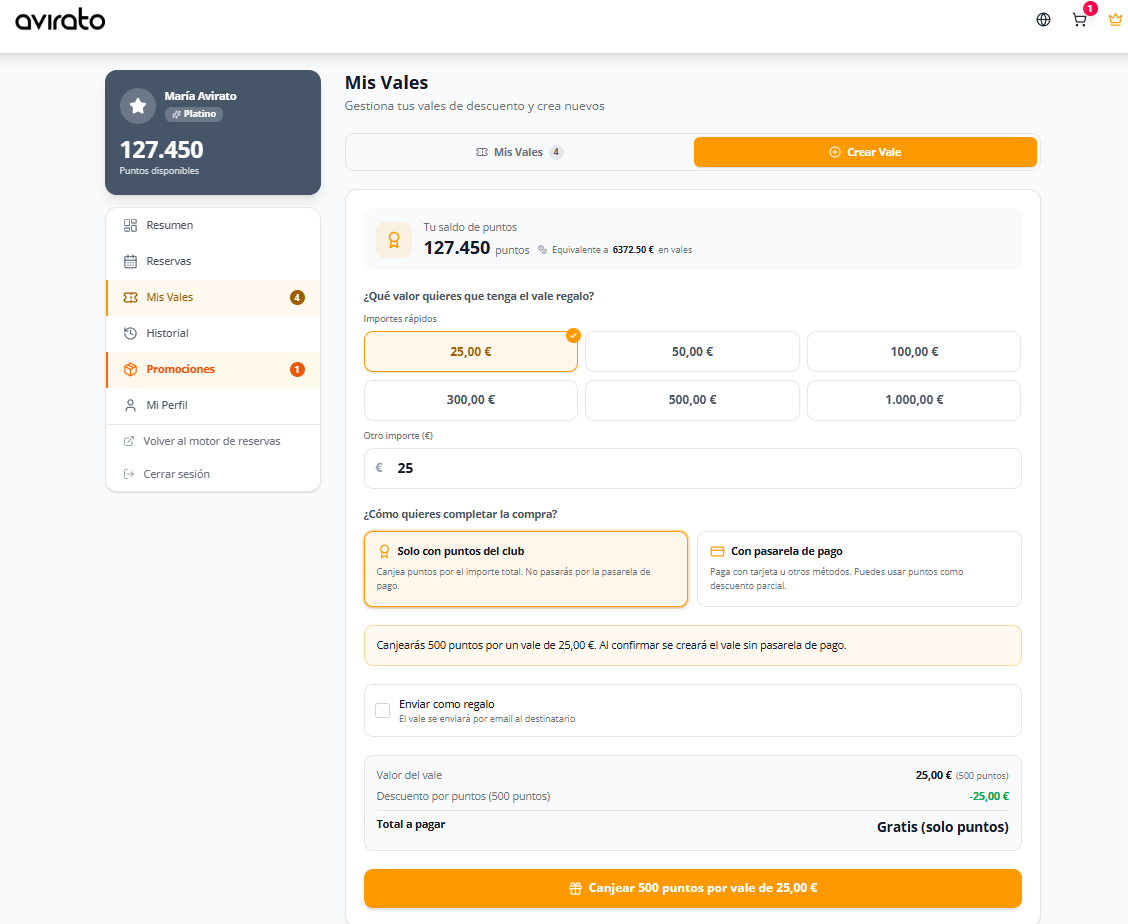Open Mis Vales in sidebar menu
1128x924 pixels.
tap(213, 297)
